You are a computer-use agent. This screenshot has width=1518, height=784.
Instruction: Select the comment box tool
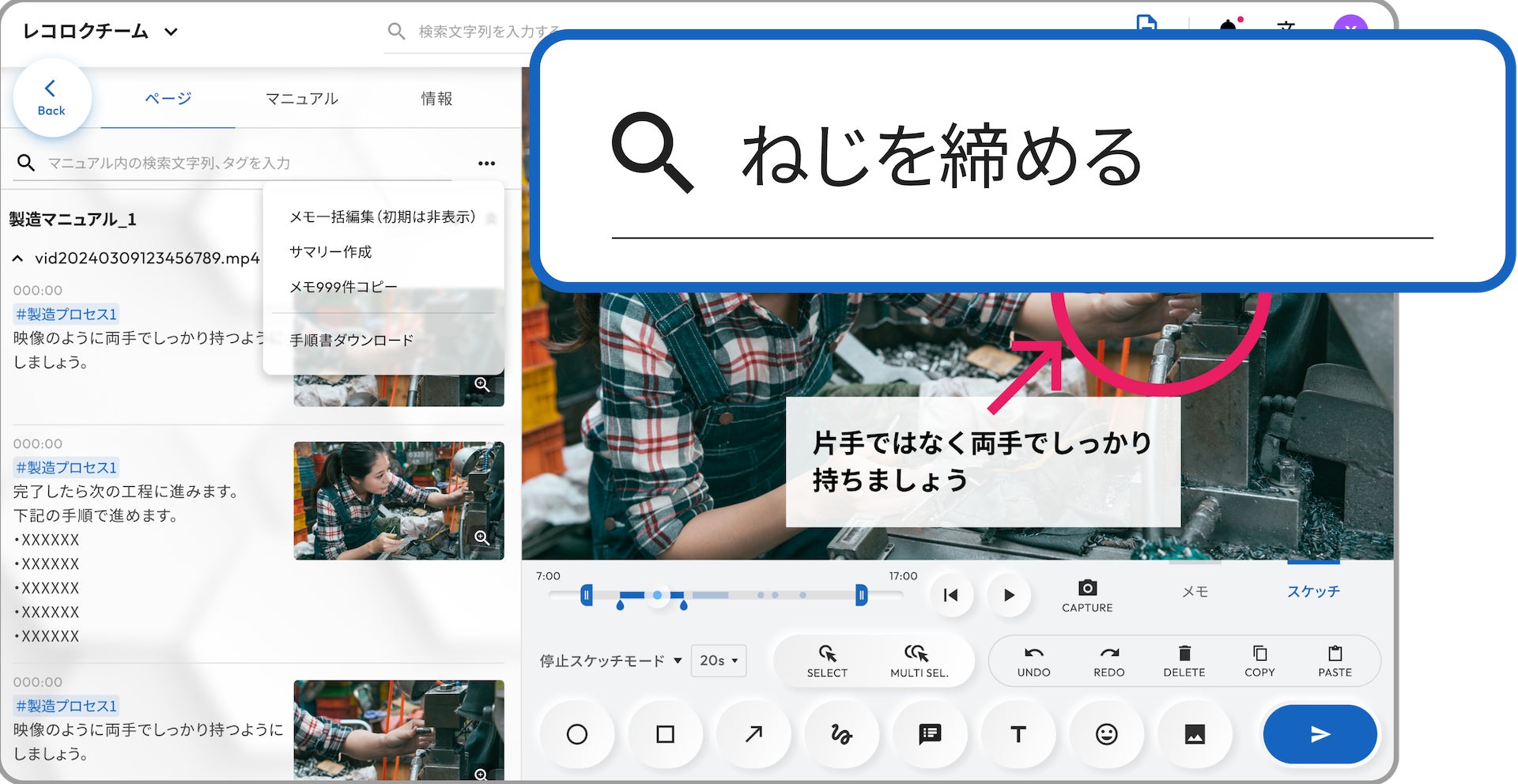pos(931,734)
